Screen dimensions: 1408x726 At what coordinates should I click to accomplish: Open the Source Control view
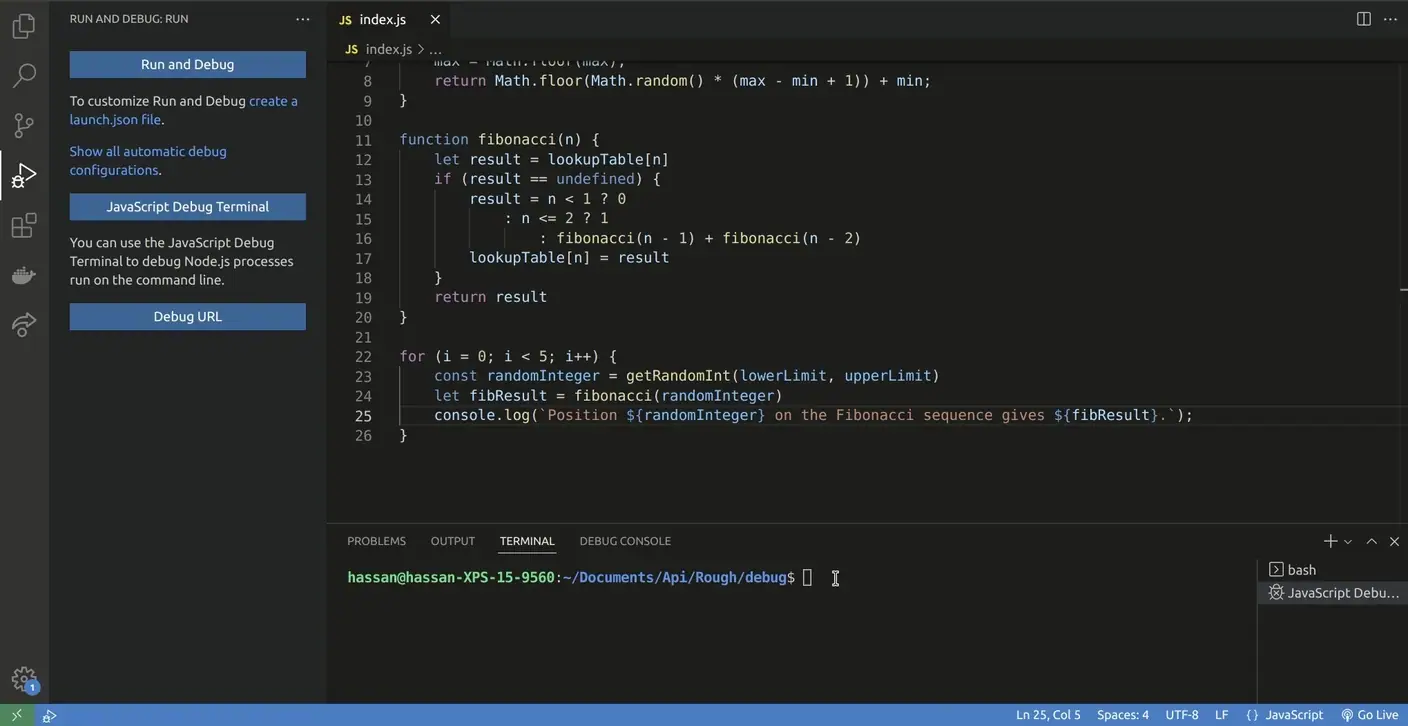[24, 125]
